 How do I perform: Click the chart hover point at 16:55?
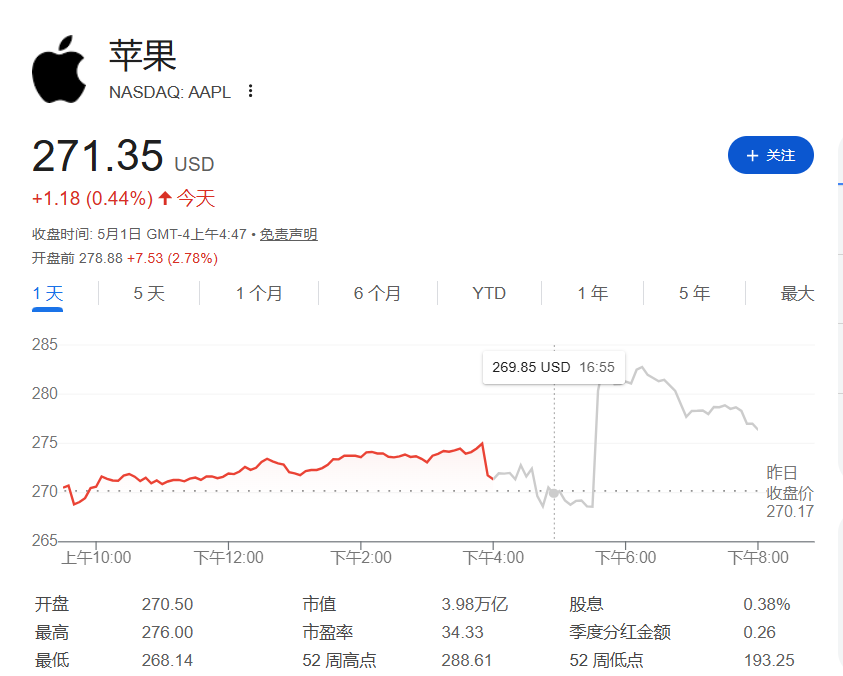point(554,493)
